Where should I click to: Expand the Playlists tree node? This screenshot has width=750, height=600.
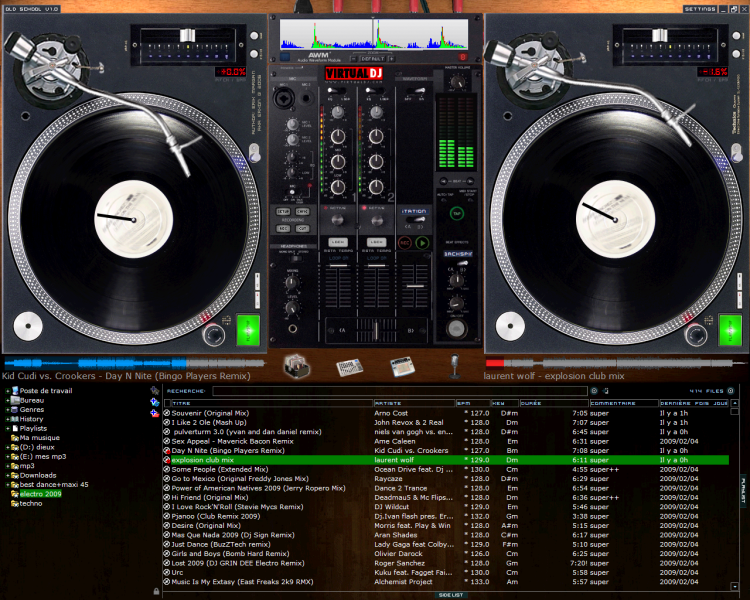click(x=8, y=428)
